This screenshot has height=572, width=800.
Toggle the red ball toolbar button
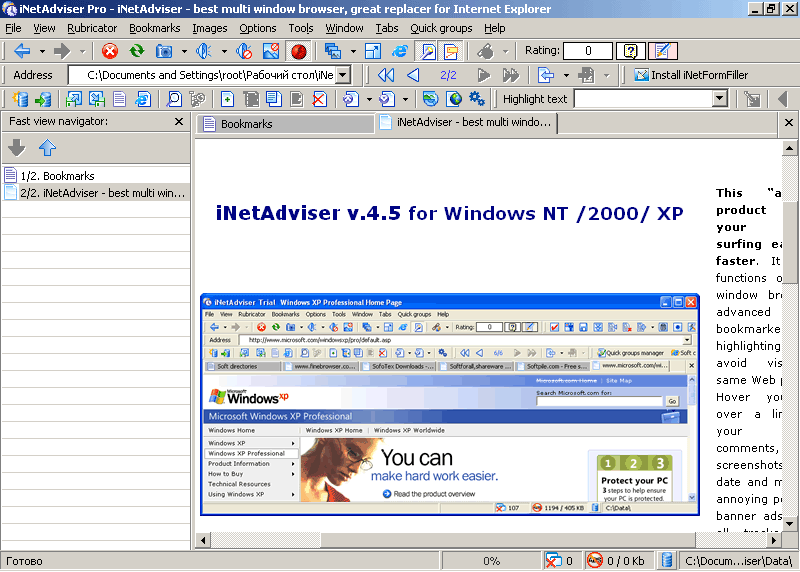(298, 51)
